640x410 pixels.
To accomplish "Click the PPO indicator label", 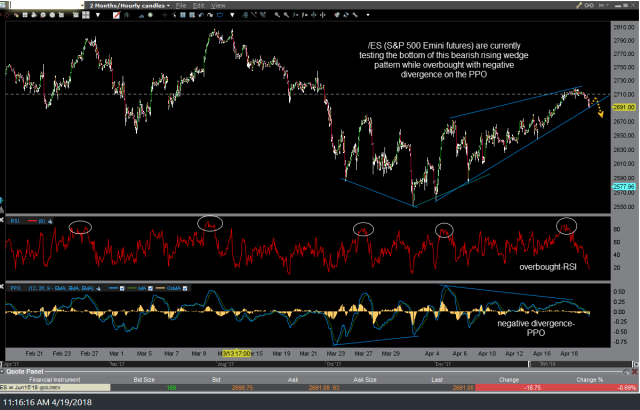I will pos(16,288).
